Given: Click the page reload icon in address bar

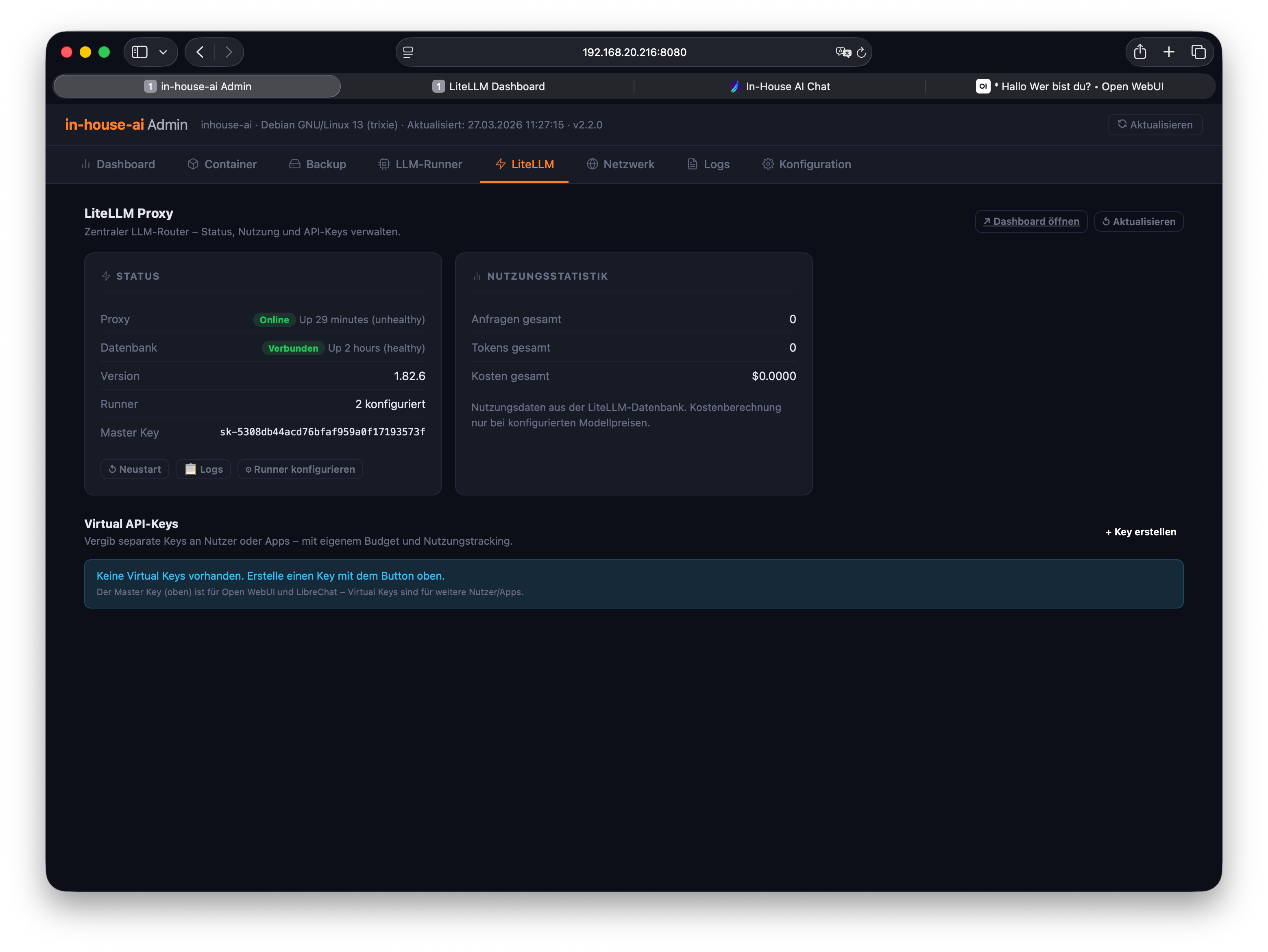Looking at the screenshot, I should coord(861,53).
